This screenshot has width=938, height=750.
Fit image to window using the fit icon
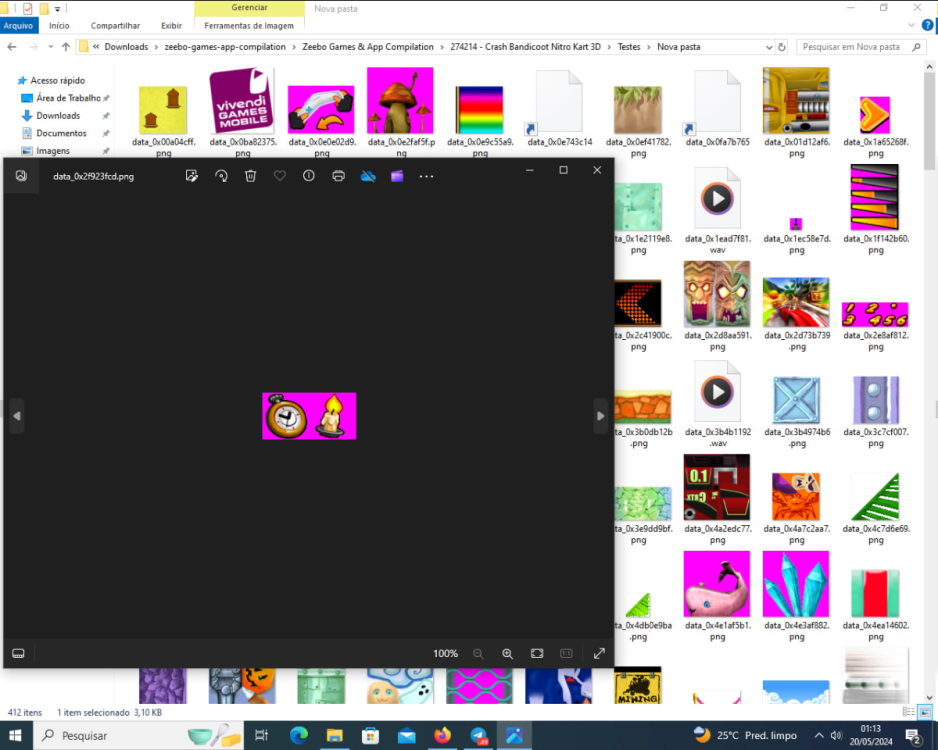[537, 653]
